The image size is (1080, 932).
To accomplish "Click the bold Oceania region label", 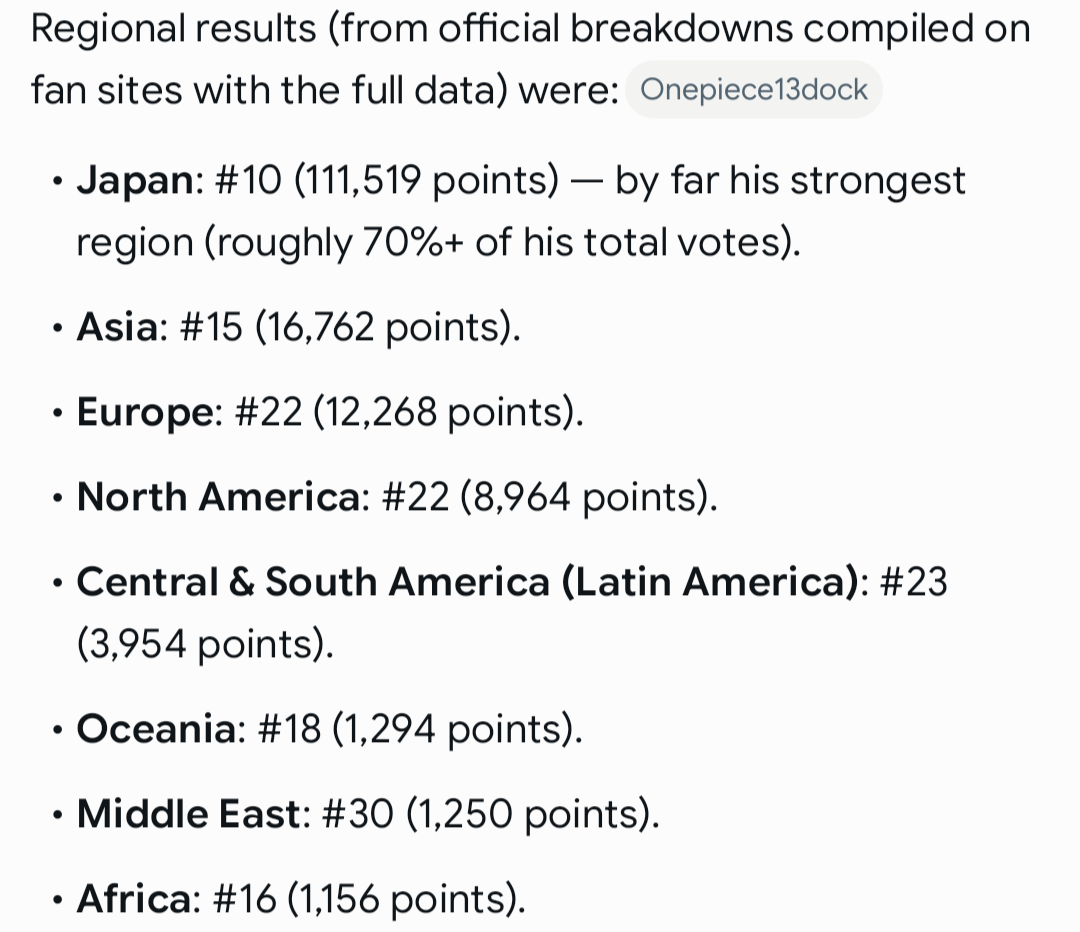I will pyautogui.click(x=156, y=729).
